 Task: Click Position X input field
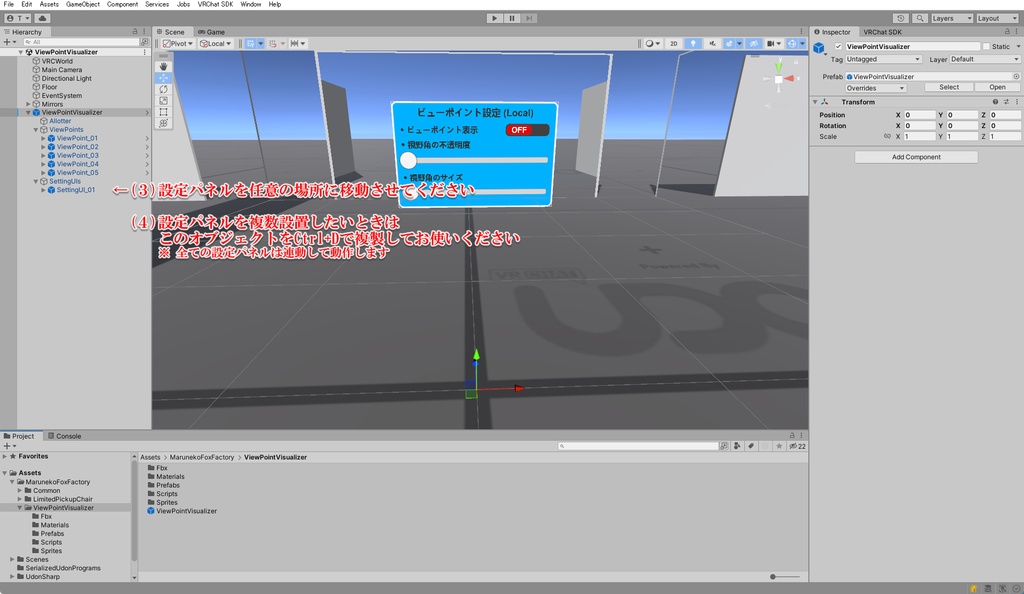coord(920,115)
